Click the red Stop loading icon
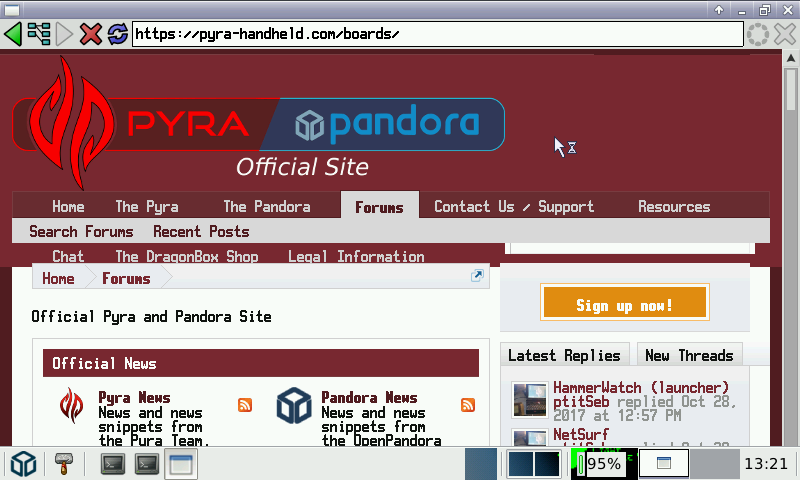Viewport: 800px width, 480px height. point(91,34)
